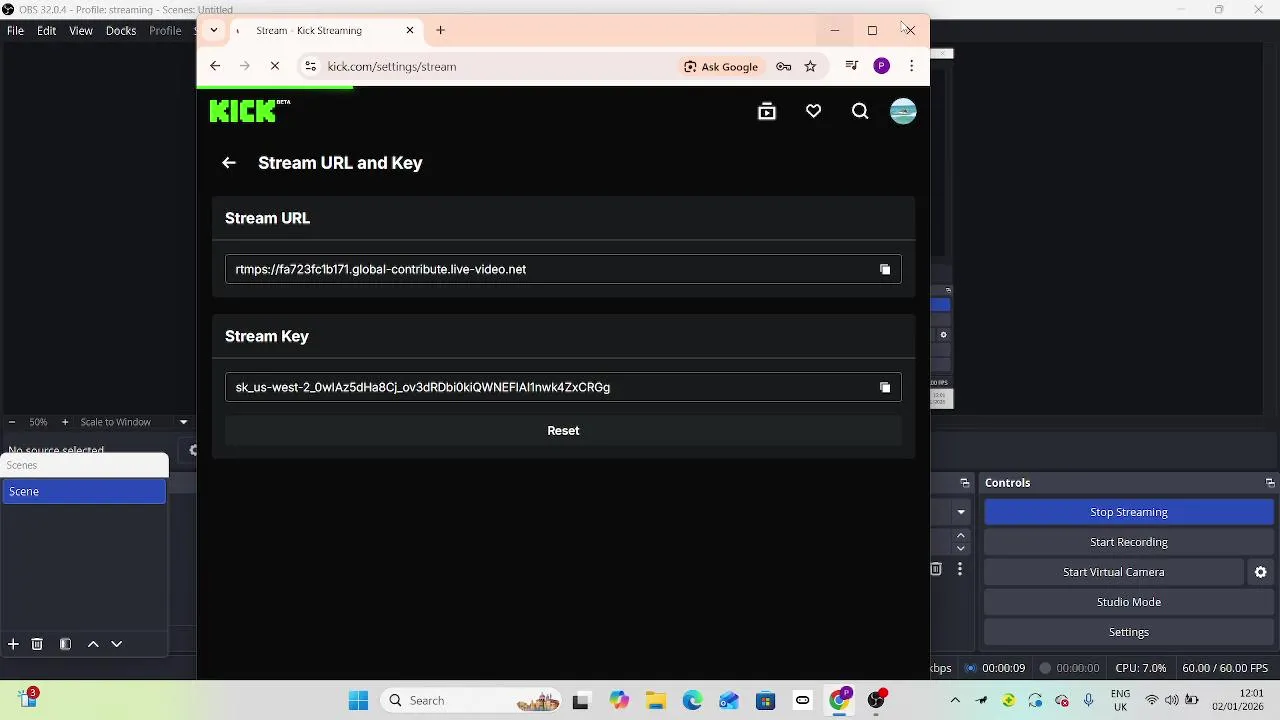This screenshot has width=1280, height=720.
Task: Move scene up in OBS Scenes dock
Action: (93, 644)
